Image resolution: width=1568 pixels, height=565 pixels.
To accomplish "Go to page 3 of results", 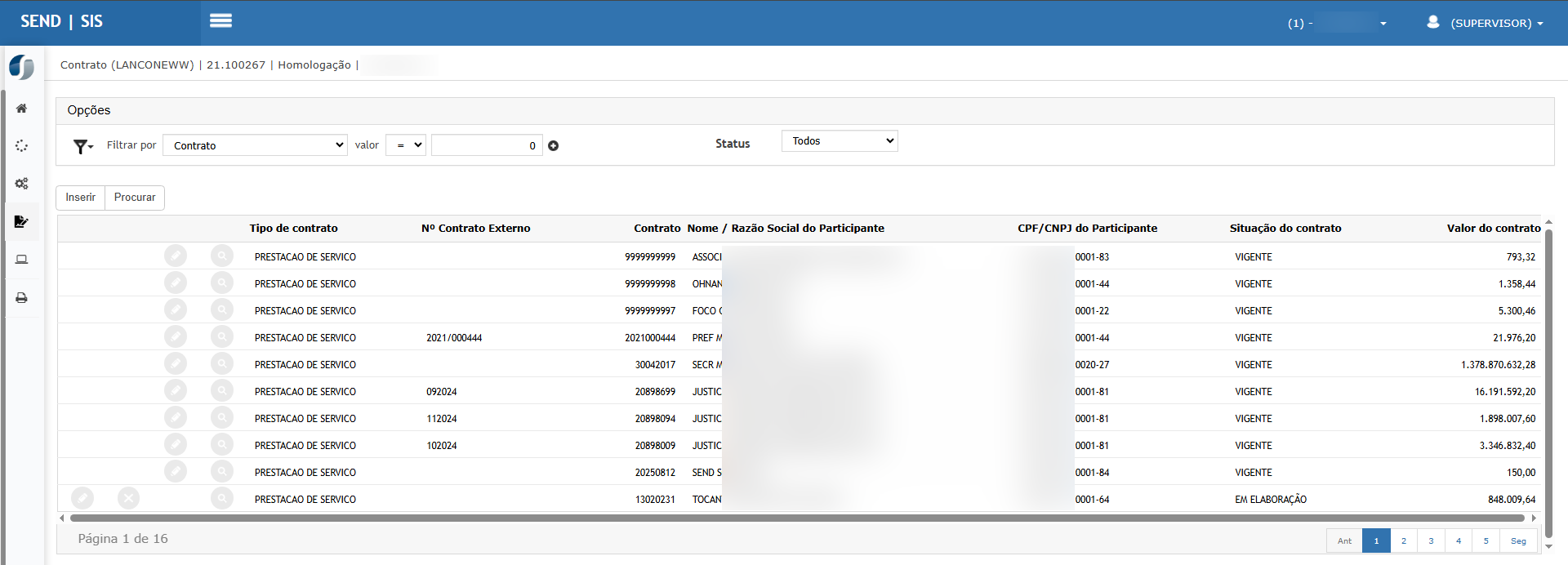I will pyautogui.click(x=1431, y=541).
